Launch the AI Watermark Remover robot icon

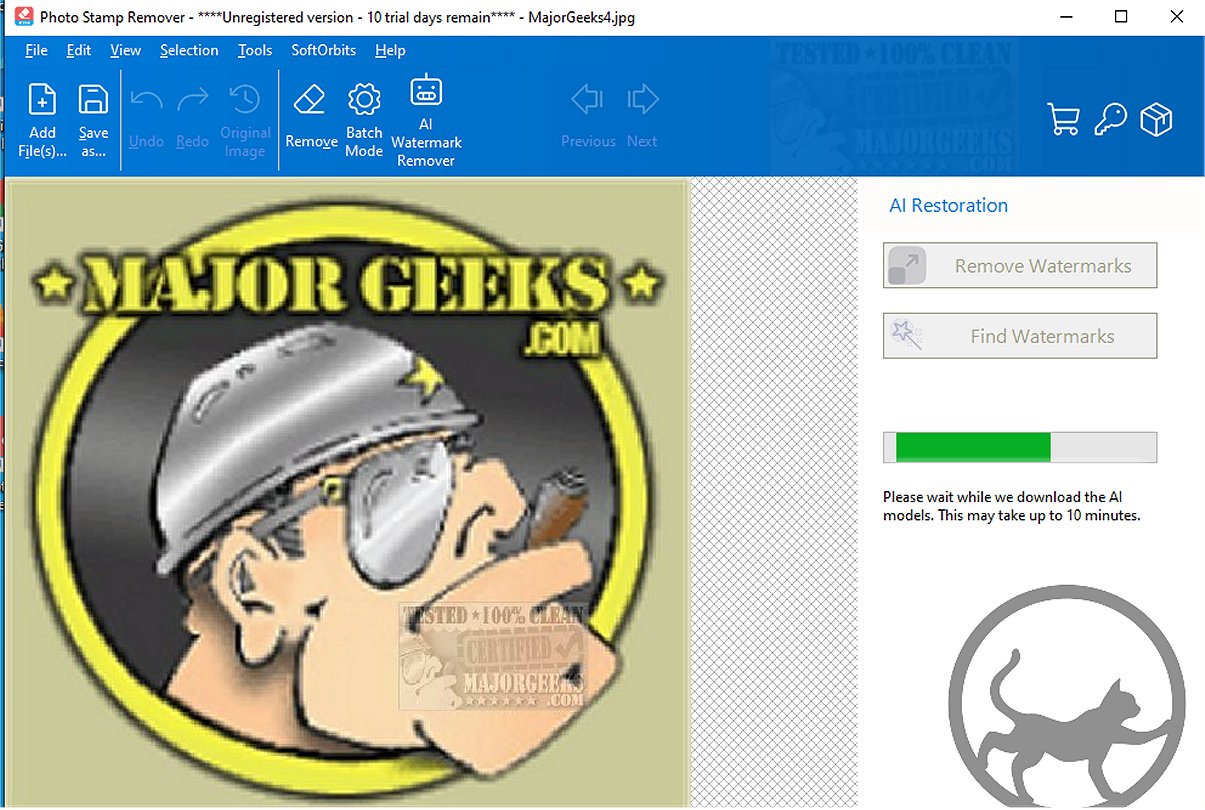pos(426,92)
